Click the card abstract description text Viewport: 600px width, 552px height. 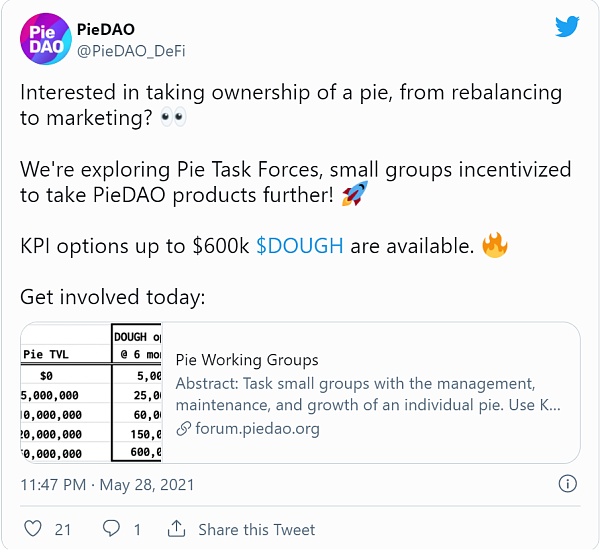[368, 394]
